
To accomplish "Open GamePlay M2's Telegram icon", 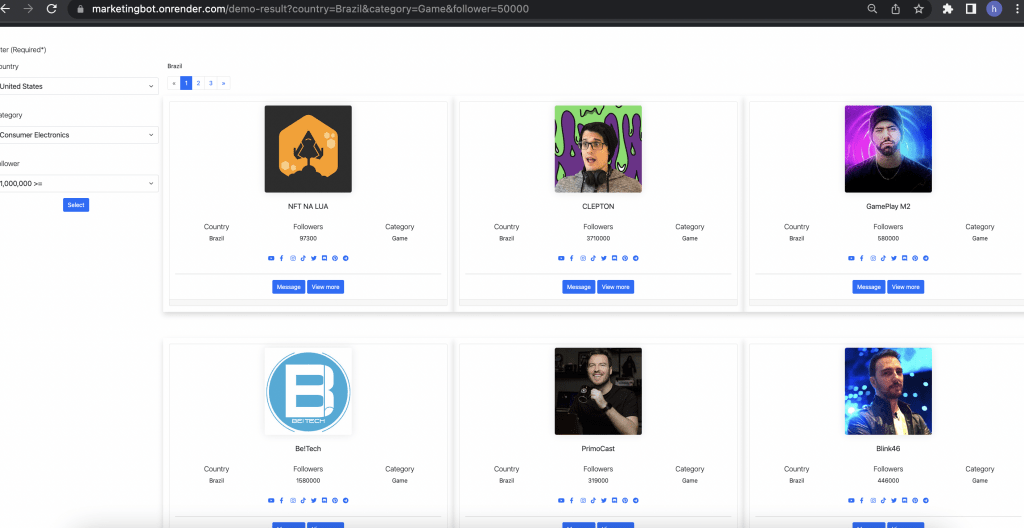I will [925, 258].
